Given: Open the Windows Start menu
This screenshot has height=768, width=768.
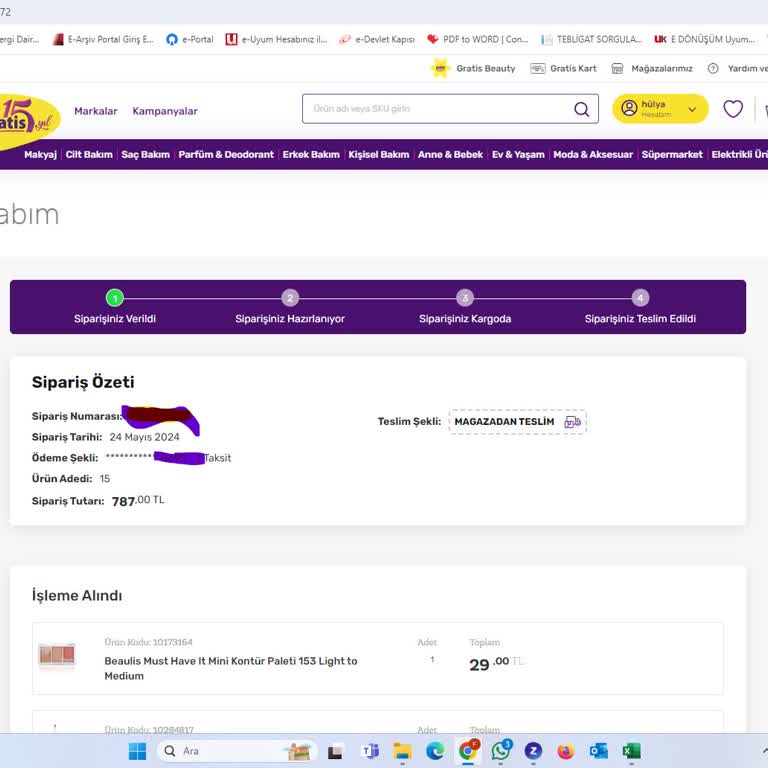Looking at the screenshot, I should [x=137, y=751].
